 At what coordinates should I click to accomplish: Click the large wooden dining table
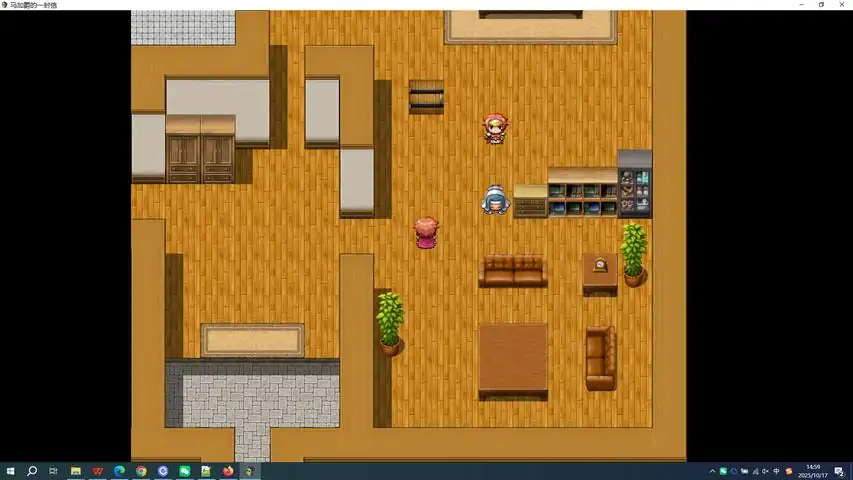point(512,360)
